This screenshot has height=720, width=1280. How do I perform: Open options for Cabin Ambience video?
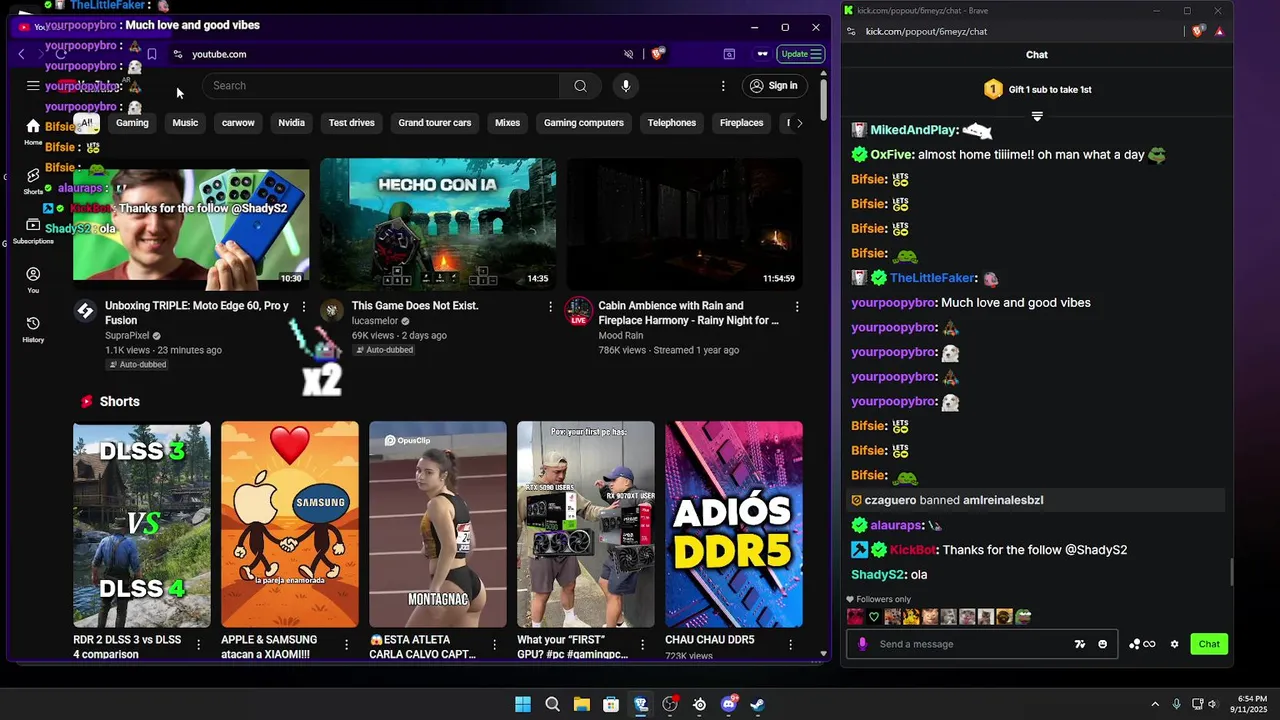[x=797, y=307]
